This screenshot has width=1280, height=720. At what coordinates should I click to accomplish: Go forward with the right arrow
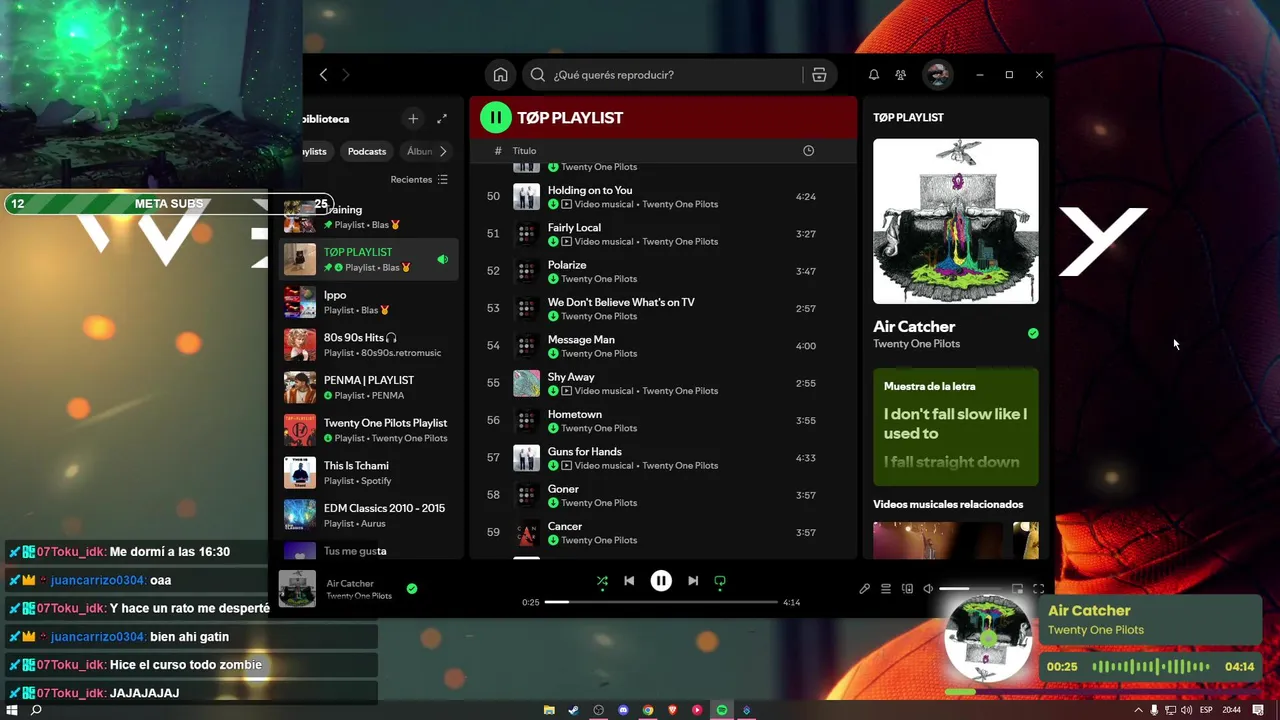[346, 75]
